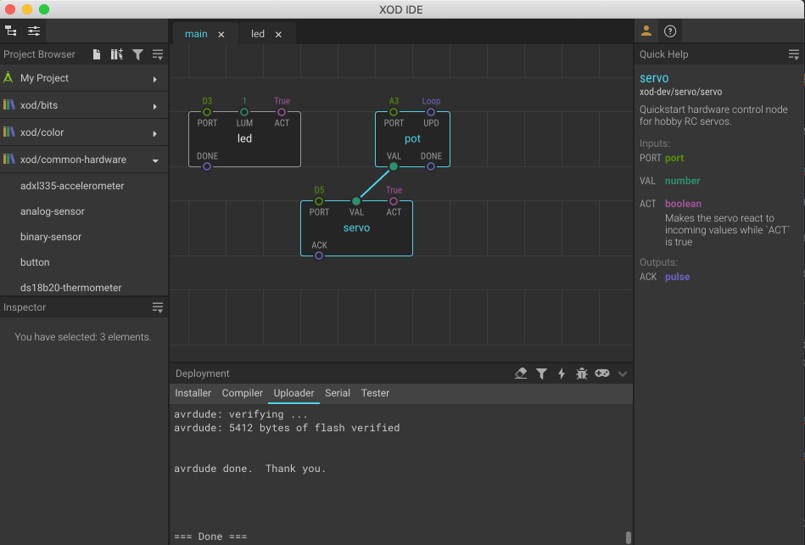Upload to Arduino with lightning icon
This screenshot has height=545, width=805.
pyautogui.click(x=562, y=374)
